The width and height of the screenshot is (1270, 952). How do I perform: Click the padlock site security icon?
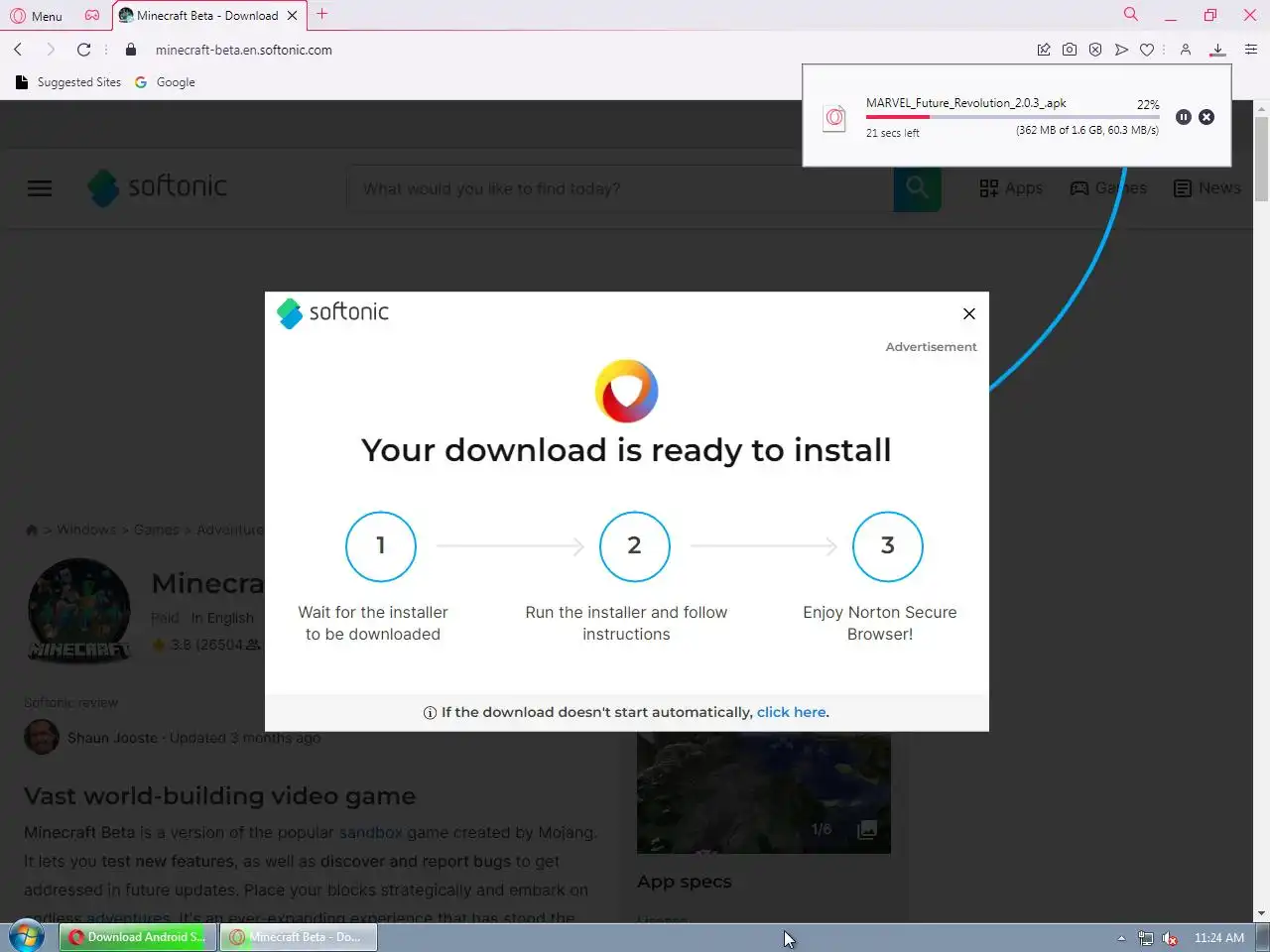click(x=131, y=50)
